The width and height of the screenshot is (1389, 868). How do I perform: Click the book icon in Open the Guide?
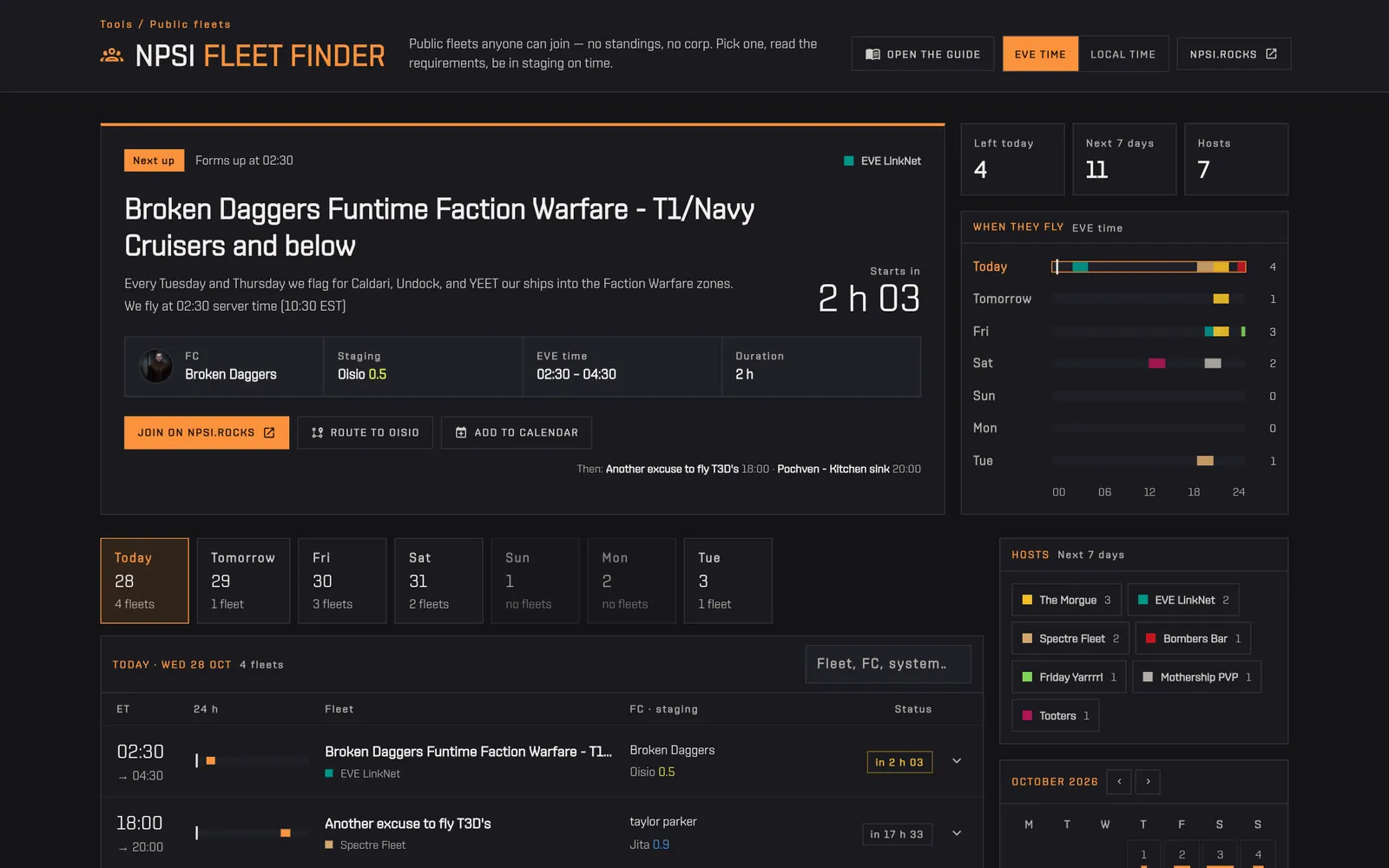(872, 54)
